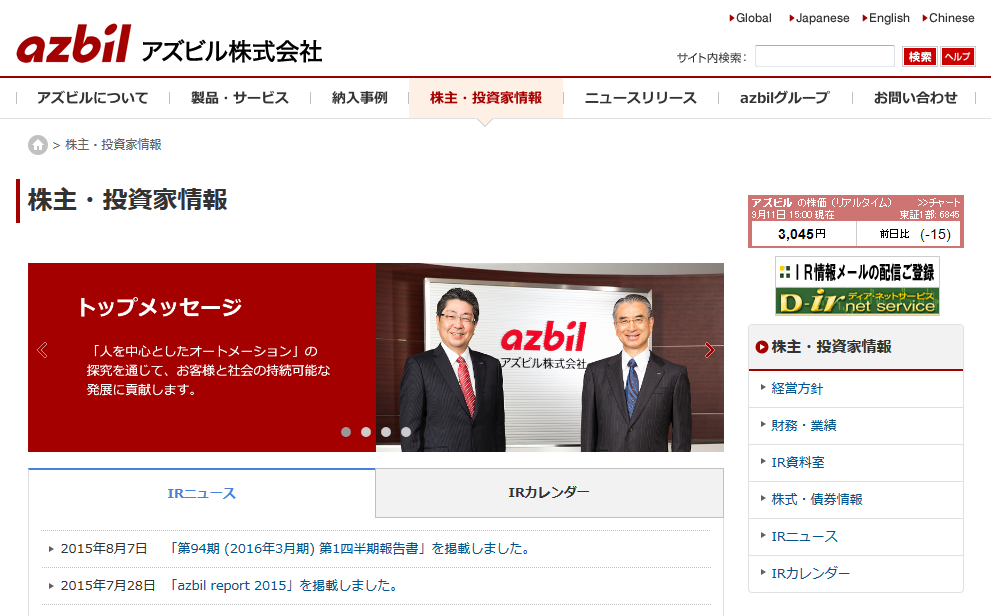Open IRカレンダー in sidebar
This screenshot has height=616, width=991.
(x=810, y=573)
